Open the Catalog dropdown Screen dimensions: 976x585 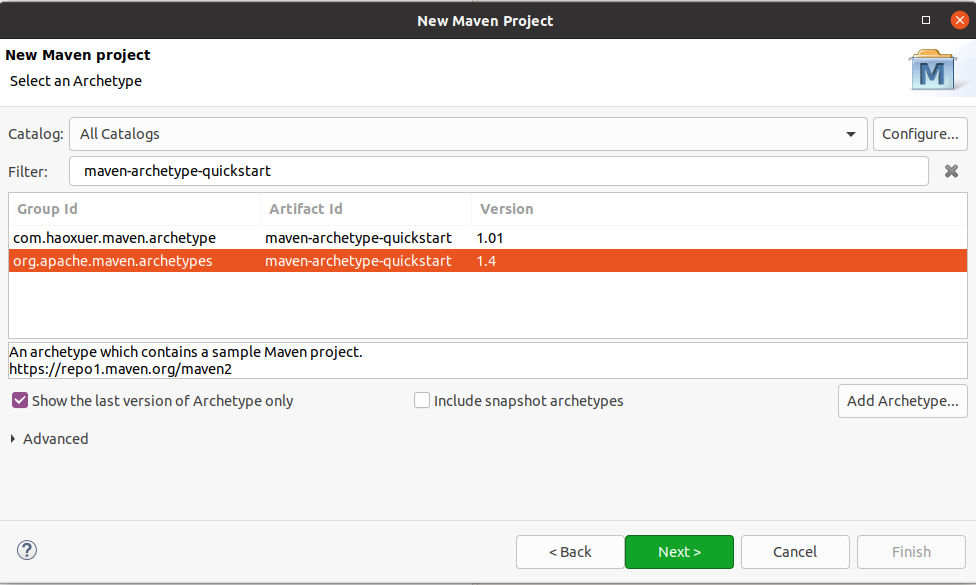click(x=851, y=134)
